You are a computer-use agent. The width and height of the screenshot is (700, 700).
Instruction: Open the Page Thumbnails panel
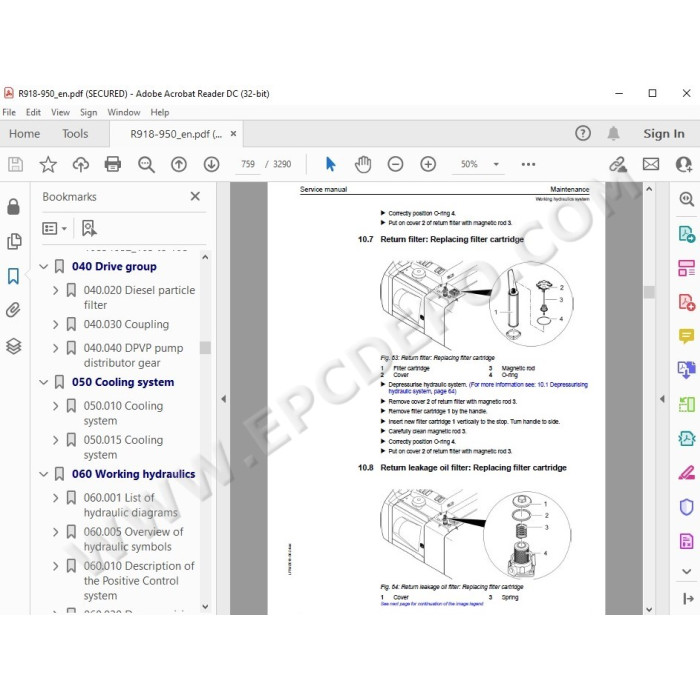click(14, 242)
